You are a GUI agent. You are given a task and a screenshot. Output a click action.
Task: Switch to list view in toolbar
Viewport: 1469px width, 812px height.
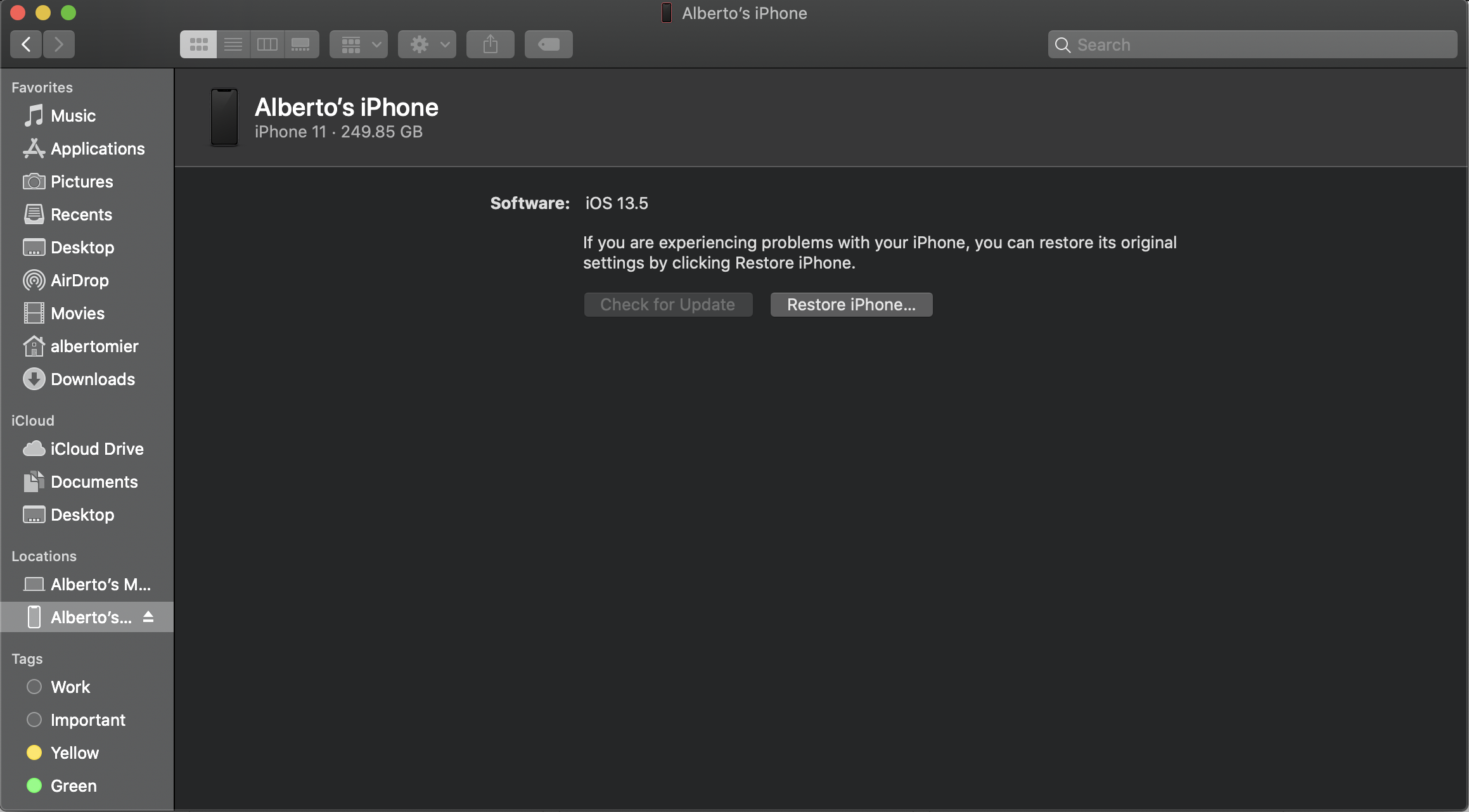(x=233, y=44)
